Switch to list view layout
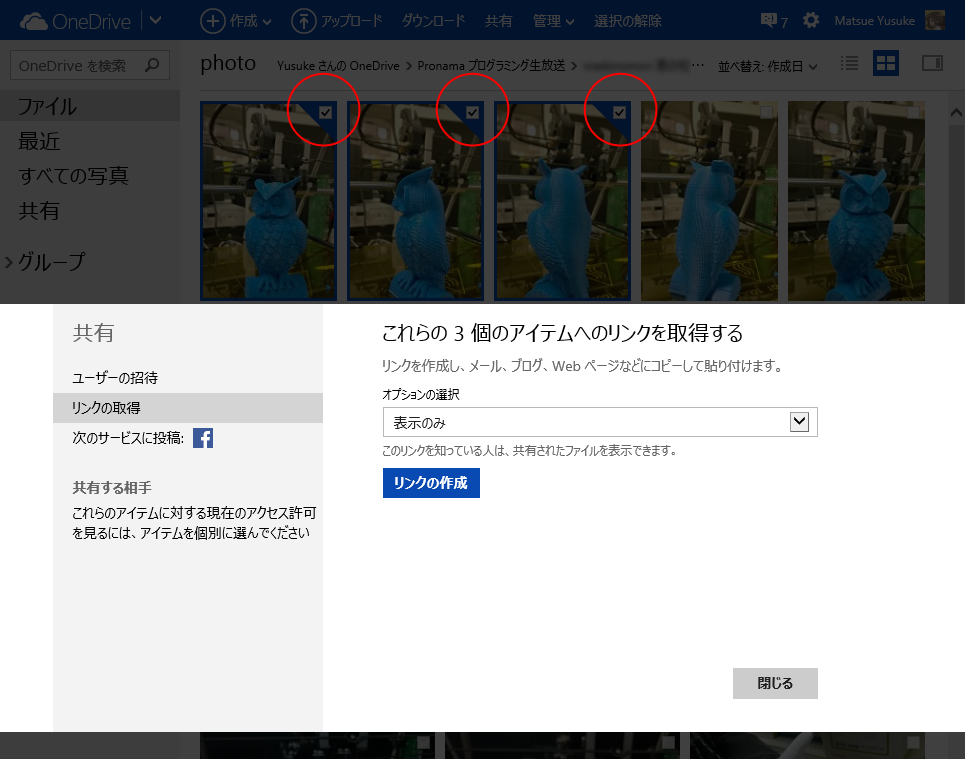The height and width of the screenshot is (759, 965). pos(848,63)
